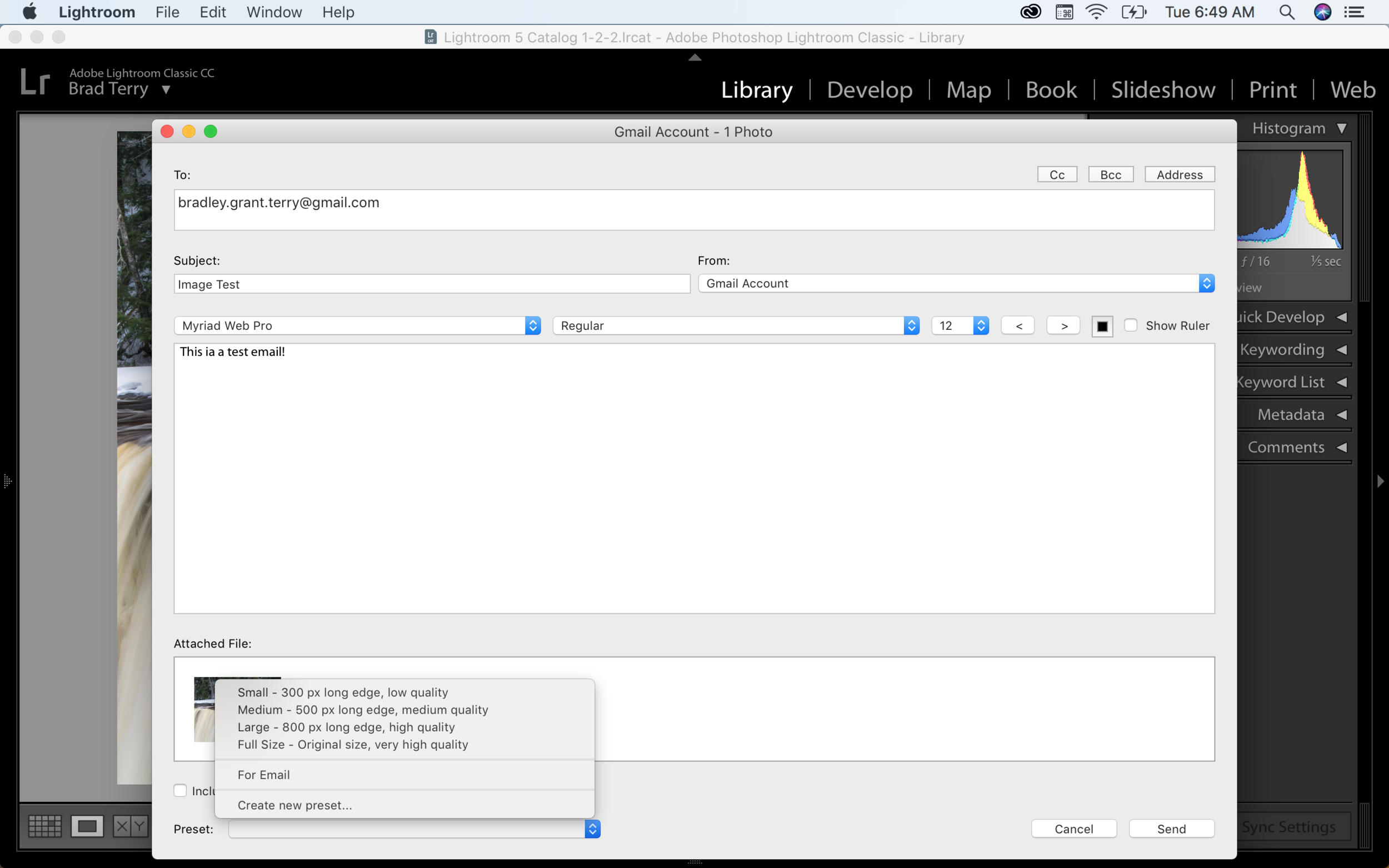Click the increase indent > button

(x=1063, y=325)
